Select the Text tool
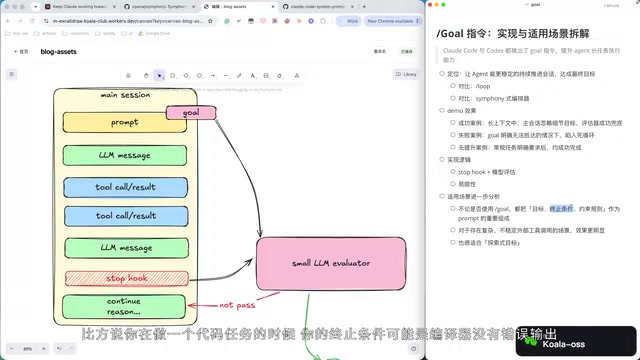 tap(253, 76)
